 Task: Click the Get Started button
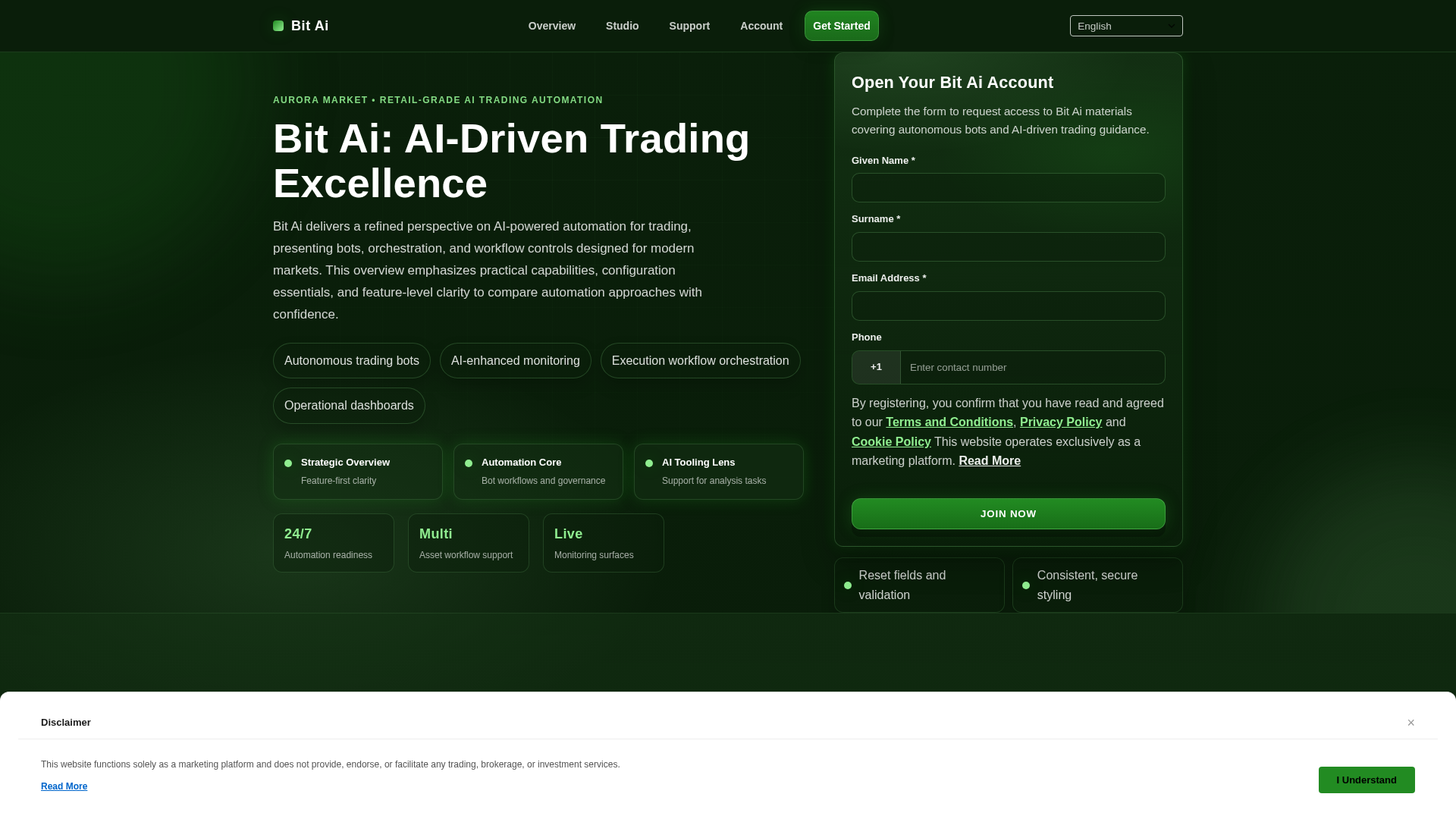(x=842, y=26)
